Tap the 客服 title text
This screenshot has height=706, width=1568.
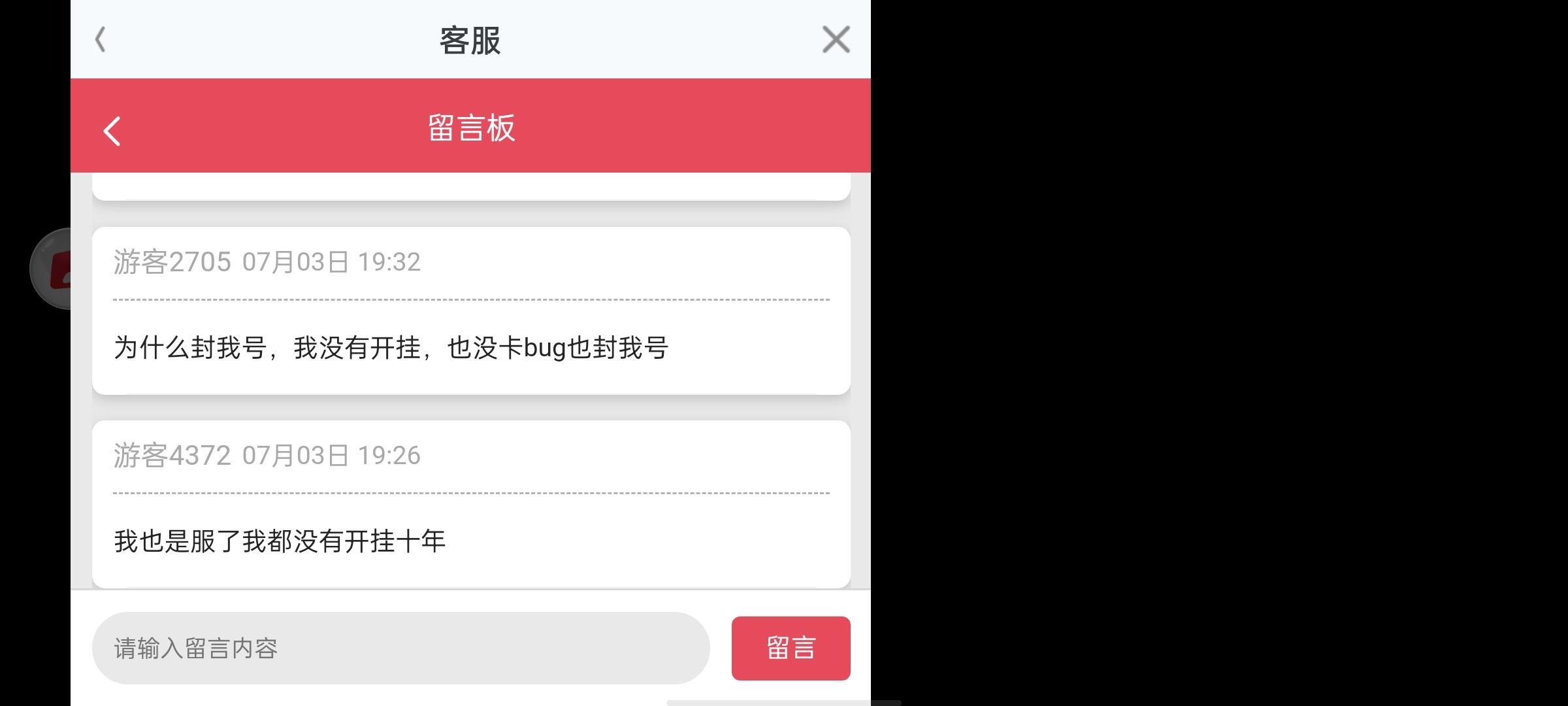pyautogui.click(x=470, y=41)
